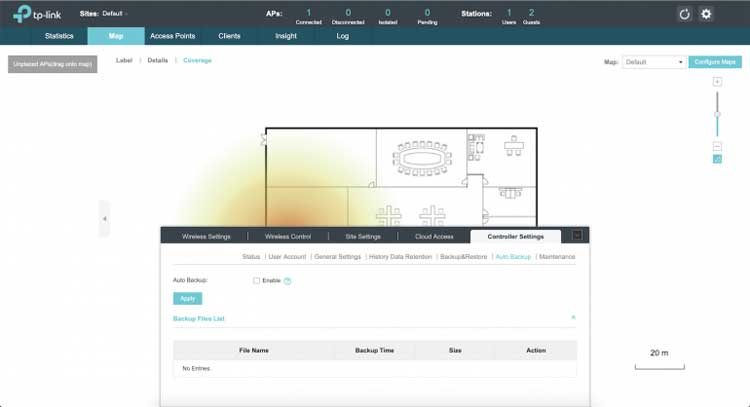750x407 pixels.
Task: Open the Backup&Restore link
Action: (463, 257)
